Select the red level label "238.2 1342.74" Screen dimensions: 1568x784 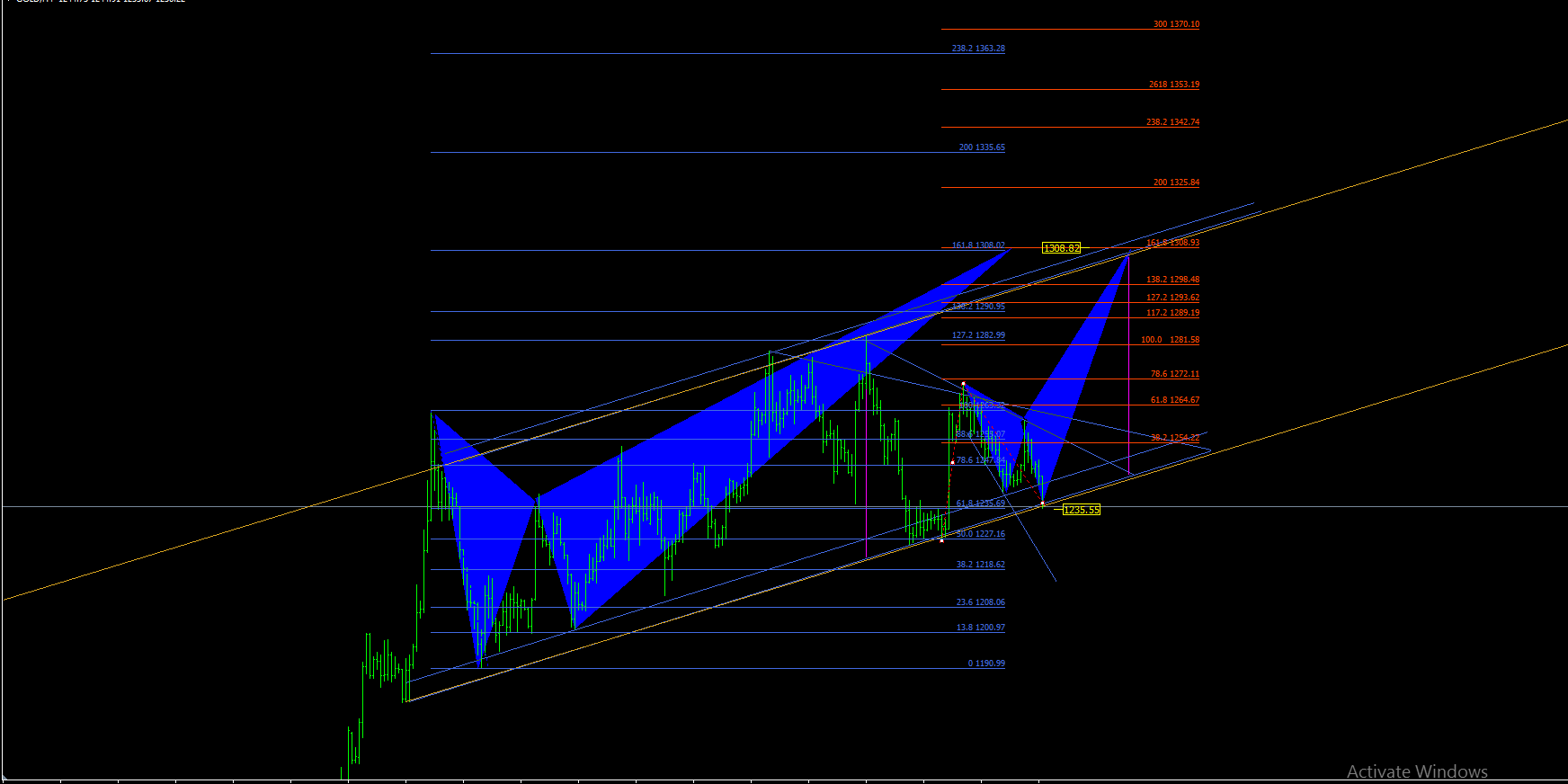[x=1172, y=122]
